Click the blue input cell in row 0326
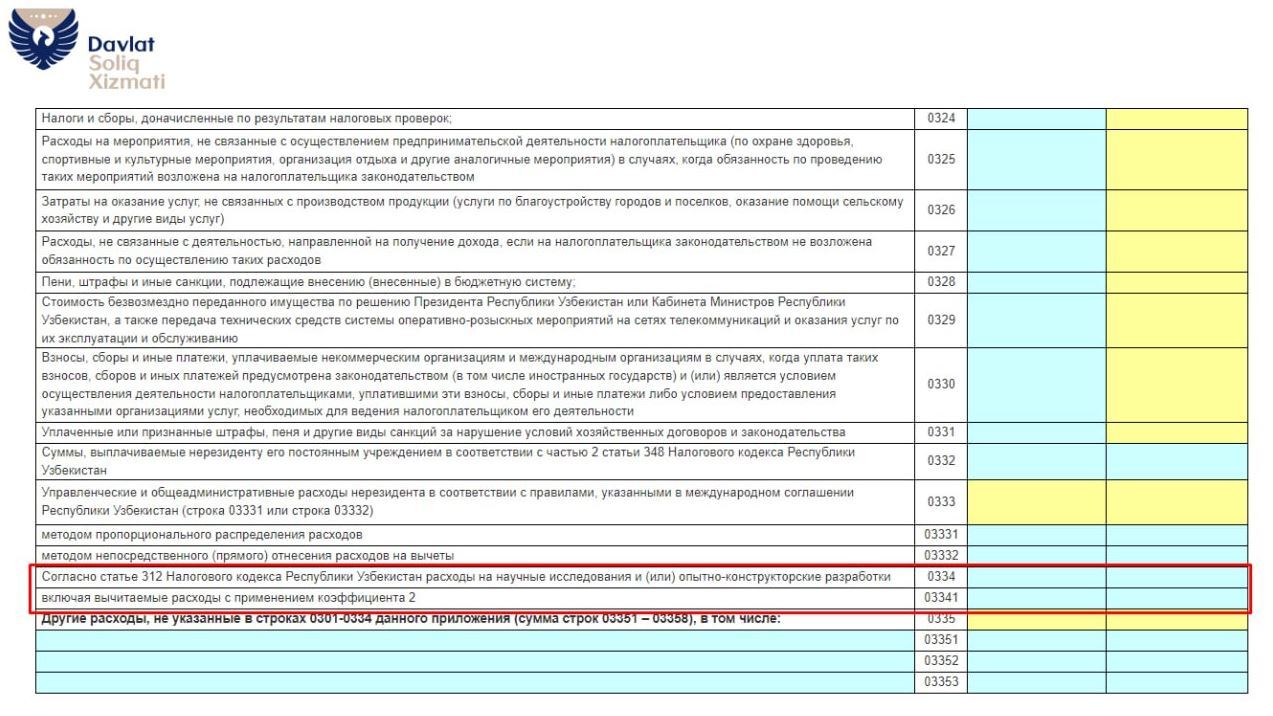Screen dimensions: 1273x716 click(1036, 210)
